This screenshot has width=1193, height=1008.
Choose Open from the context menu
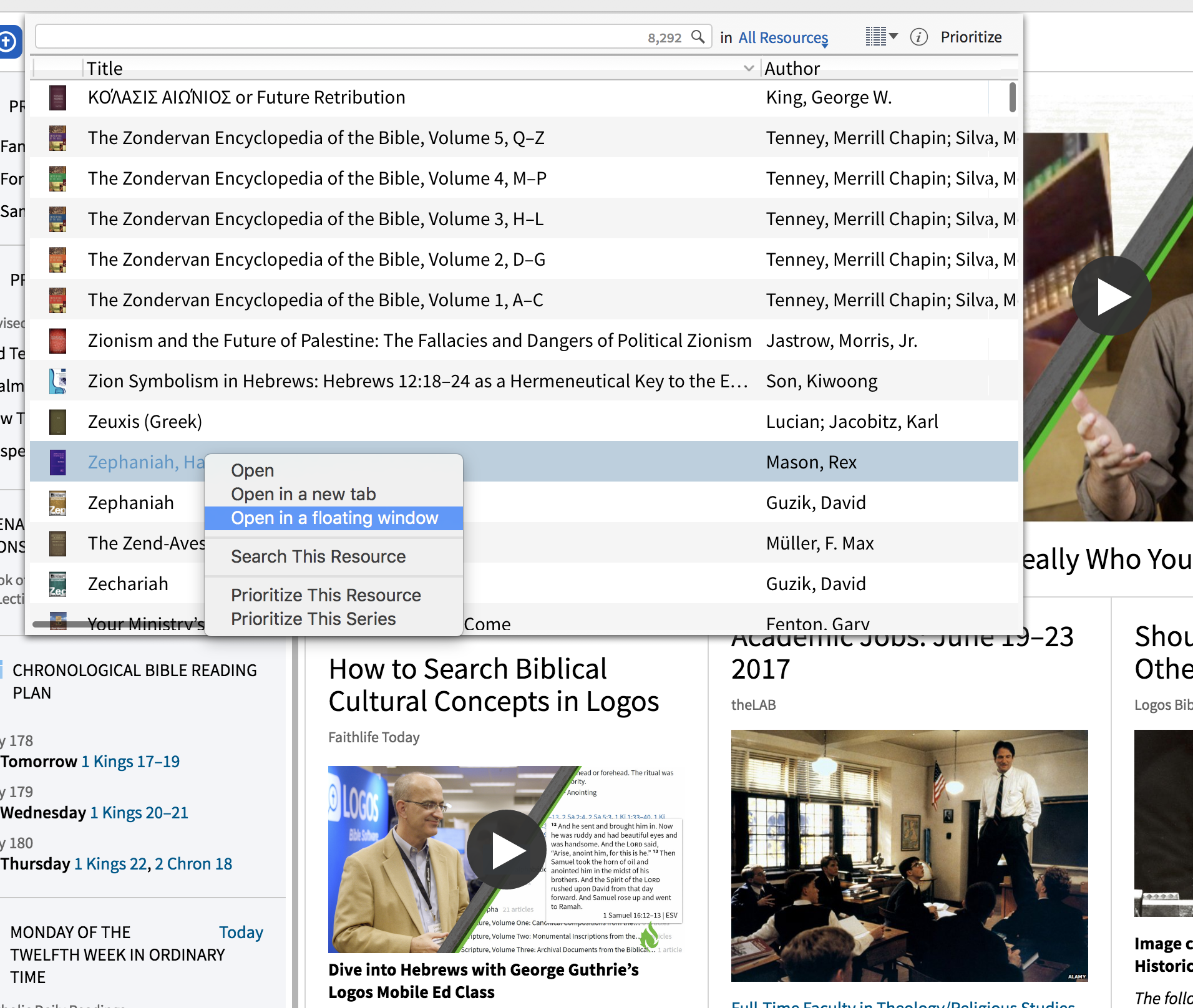252,470
